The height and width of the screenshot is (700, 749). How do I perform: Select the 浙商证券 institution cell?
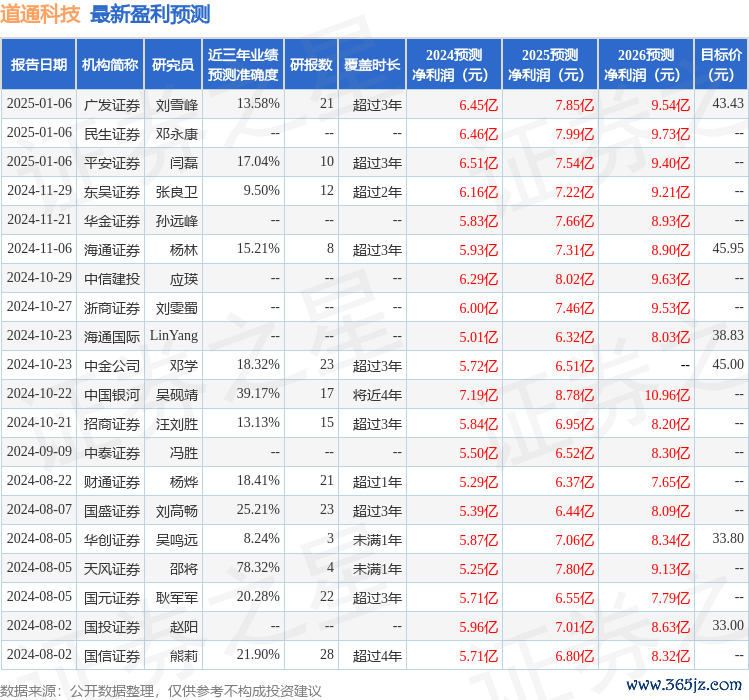(112, 308)
